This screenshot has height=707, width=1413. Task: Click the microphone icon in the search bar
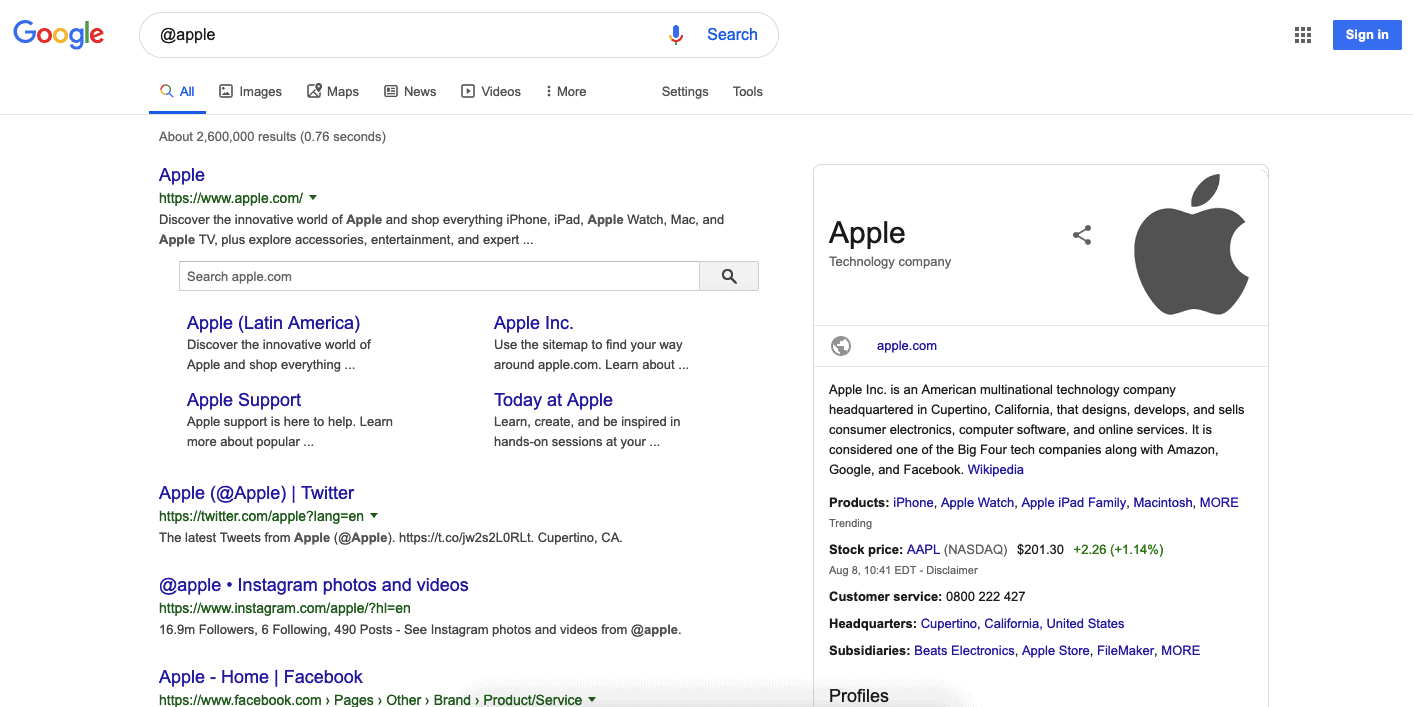(676, 33)
